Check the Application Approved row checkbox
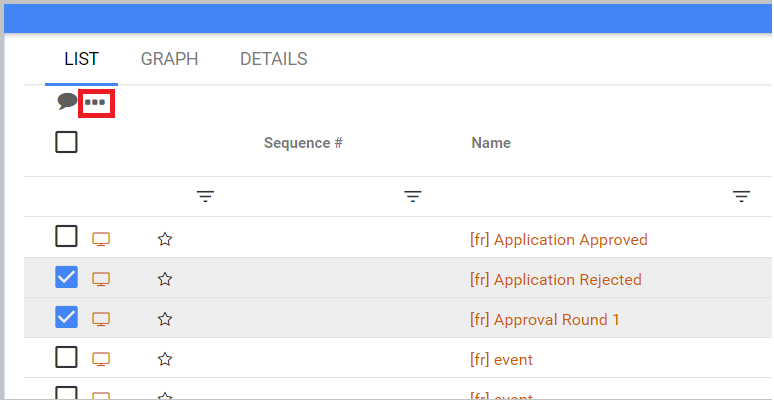Screen dimensions: 774x400 coord(66,237)
